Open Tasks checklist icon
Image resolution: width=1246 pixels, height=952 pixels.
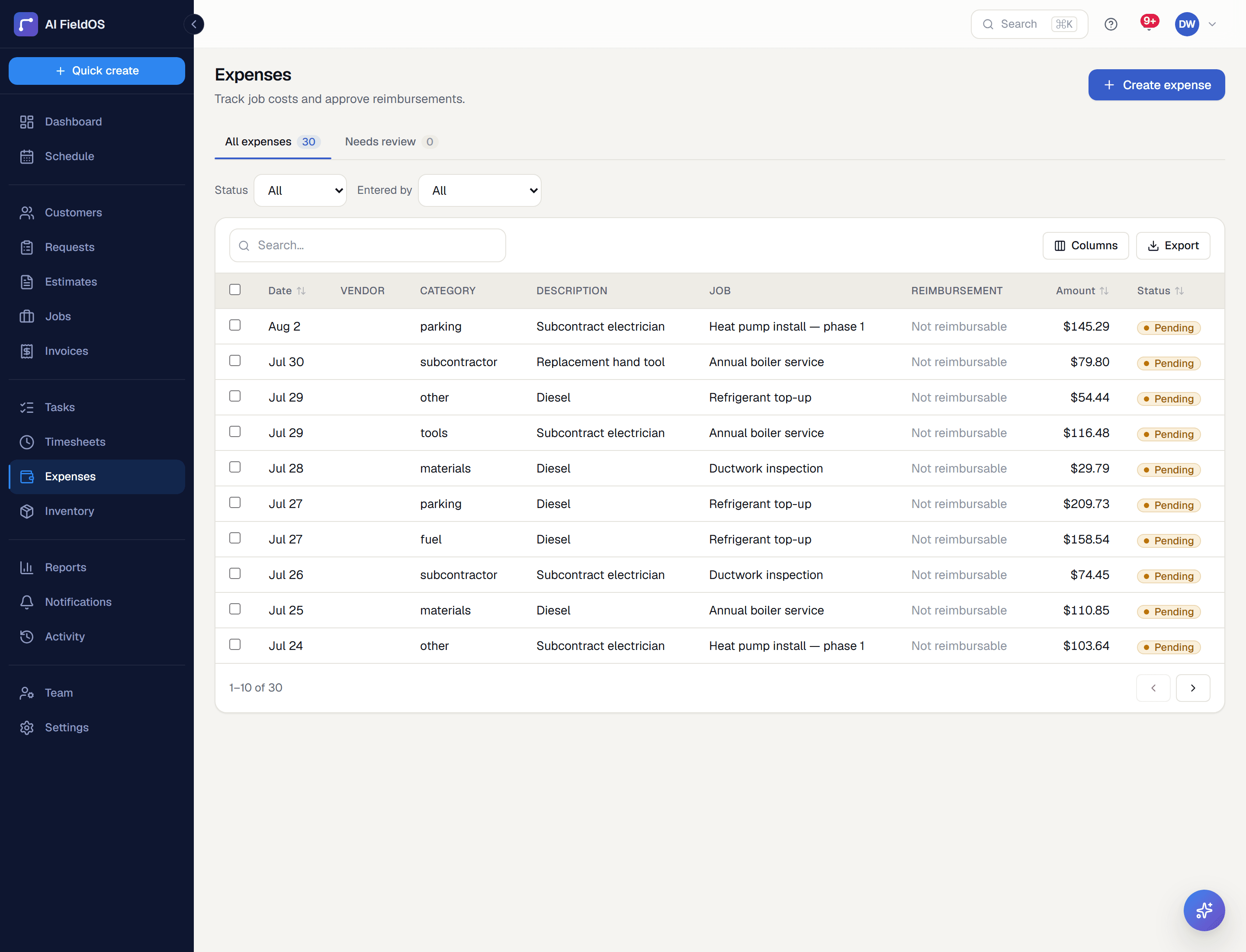click(x=27, y=408)
